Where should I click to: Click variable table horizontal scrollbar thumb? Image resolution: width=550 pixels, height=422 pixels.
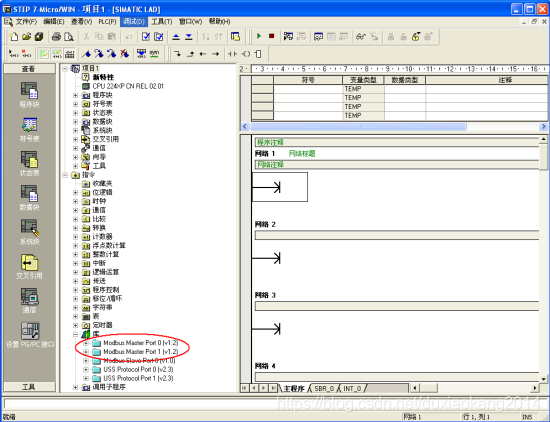(x=358, y=127)
